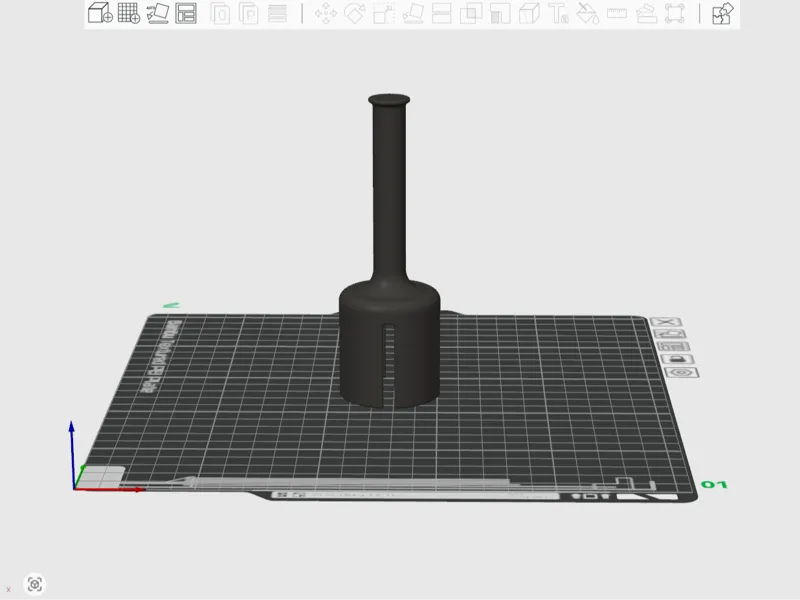Open plate settings hexagon icon

click(681, 372)
